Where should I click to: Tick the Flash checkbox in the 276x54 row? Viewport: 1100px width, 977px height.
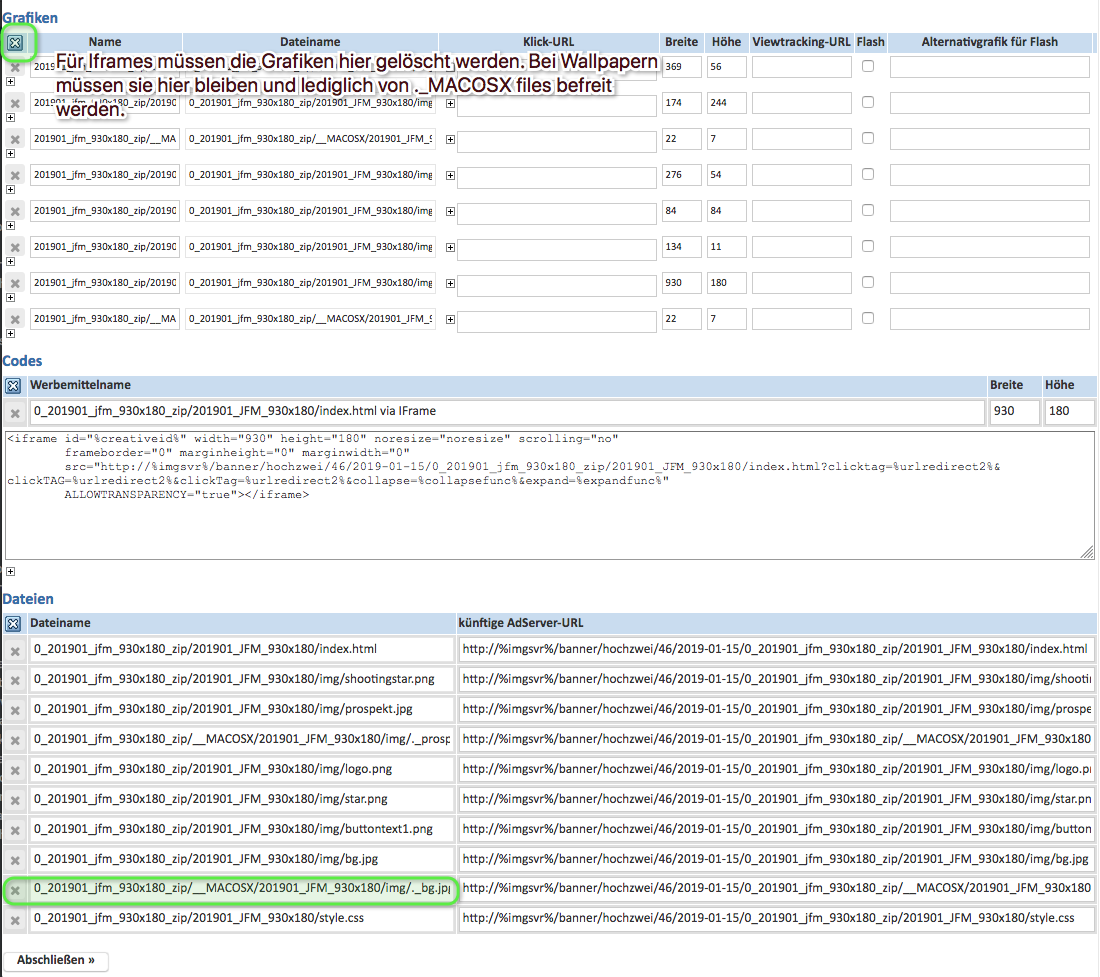coord(868,174)
